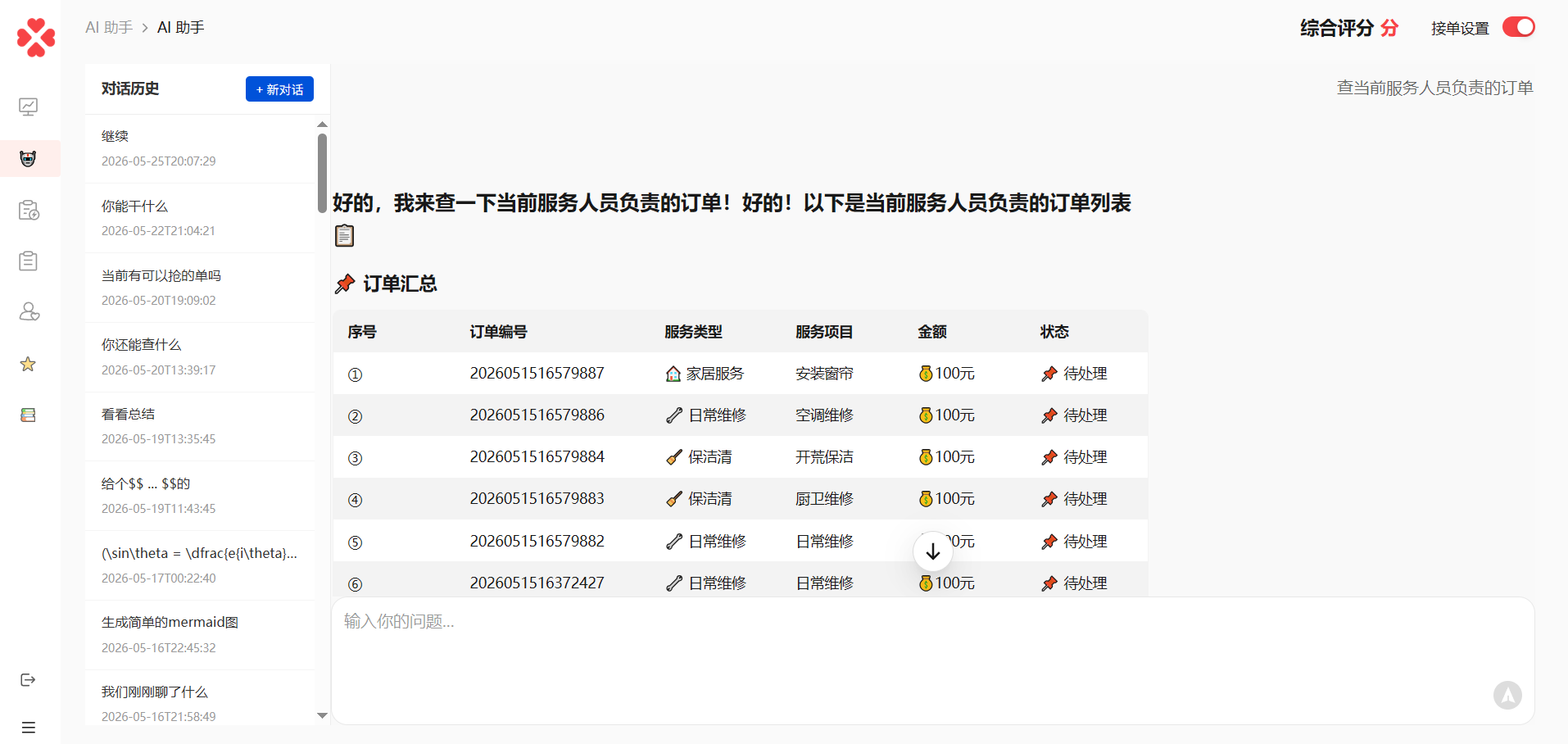Click the scrollbar down arrow in history list
The image size is (1568, 744).
tap(322, 715)
